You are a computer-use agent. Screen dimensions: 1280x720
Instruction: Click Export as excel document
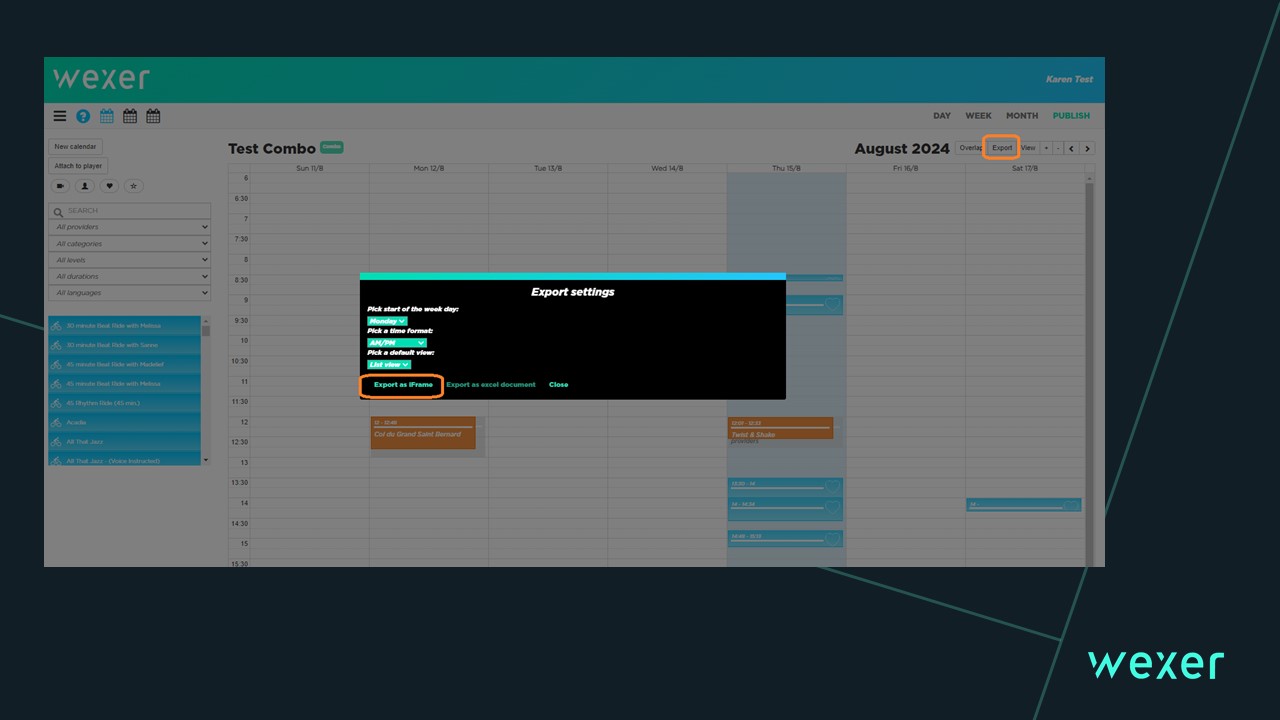point(490,385)
